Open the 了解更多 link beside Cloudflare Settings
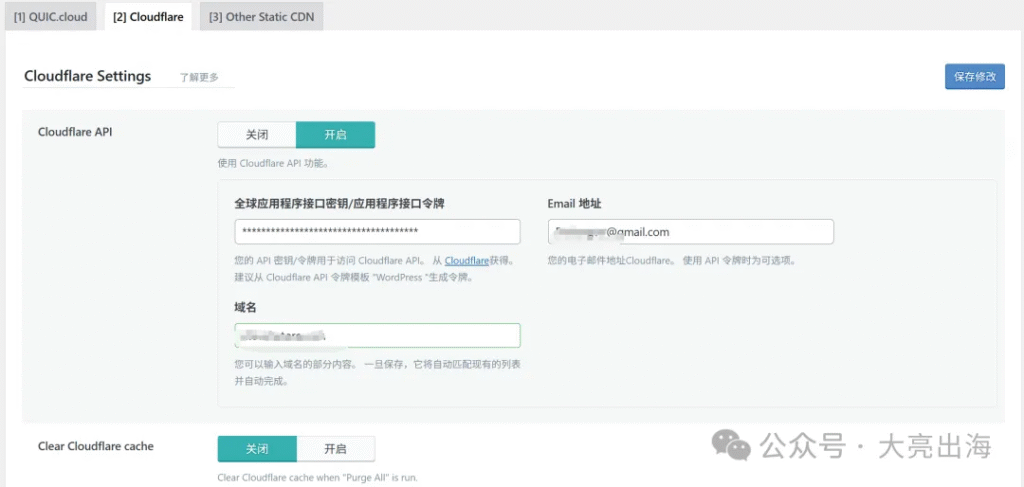The height and width of the screenshot is (487, 1024). [199, 77]
